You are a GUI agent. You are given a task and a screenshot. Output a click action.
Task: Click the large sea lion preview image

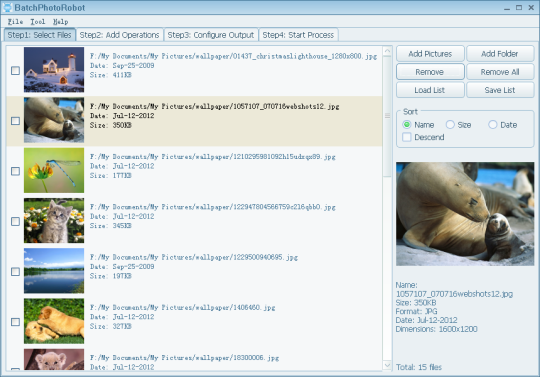point(465,214)
